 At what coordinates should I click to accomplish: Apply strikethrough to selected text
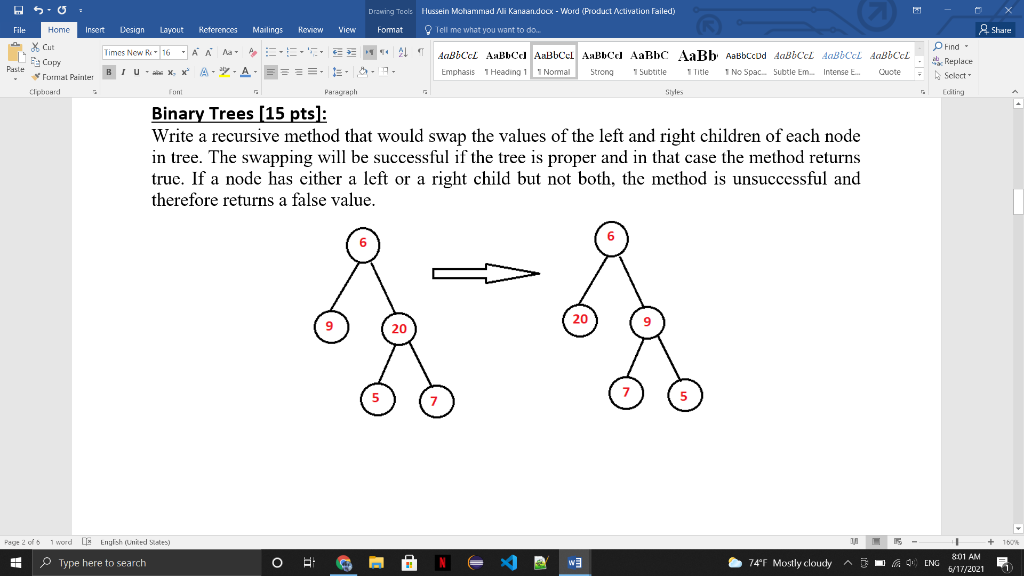point(157,72)
